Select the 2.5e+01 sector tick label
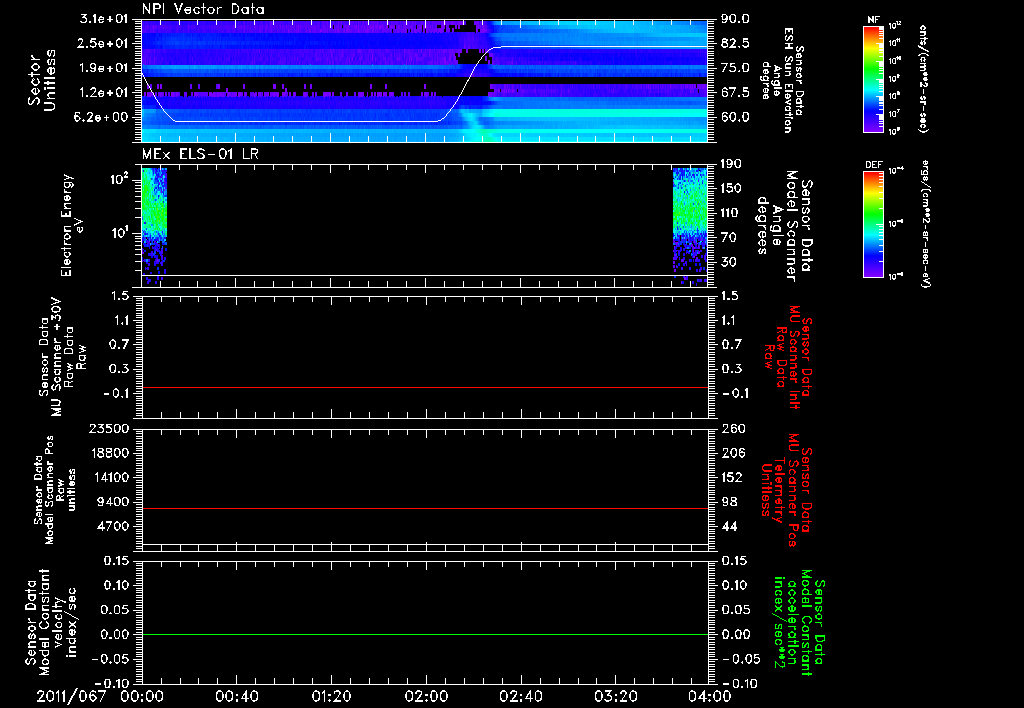 pyautogui.click(x=103, y=44)
